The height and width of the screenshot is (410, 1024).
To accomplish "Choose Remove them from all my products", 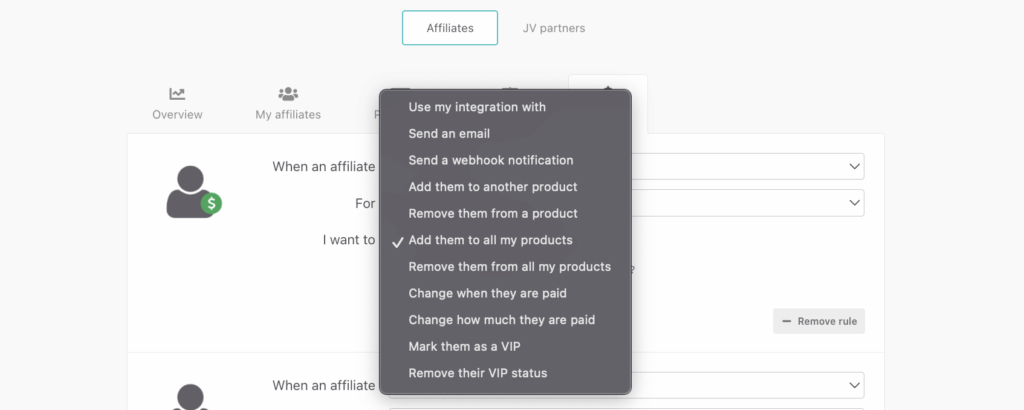I will [509, 267].
